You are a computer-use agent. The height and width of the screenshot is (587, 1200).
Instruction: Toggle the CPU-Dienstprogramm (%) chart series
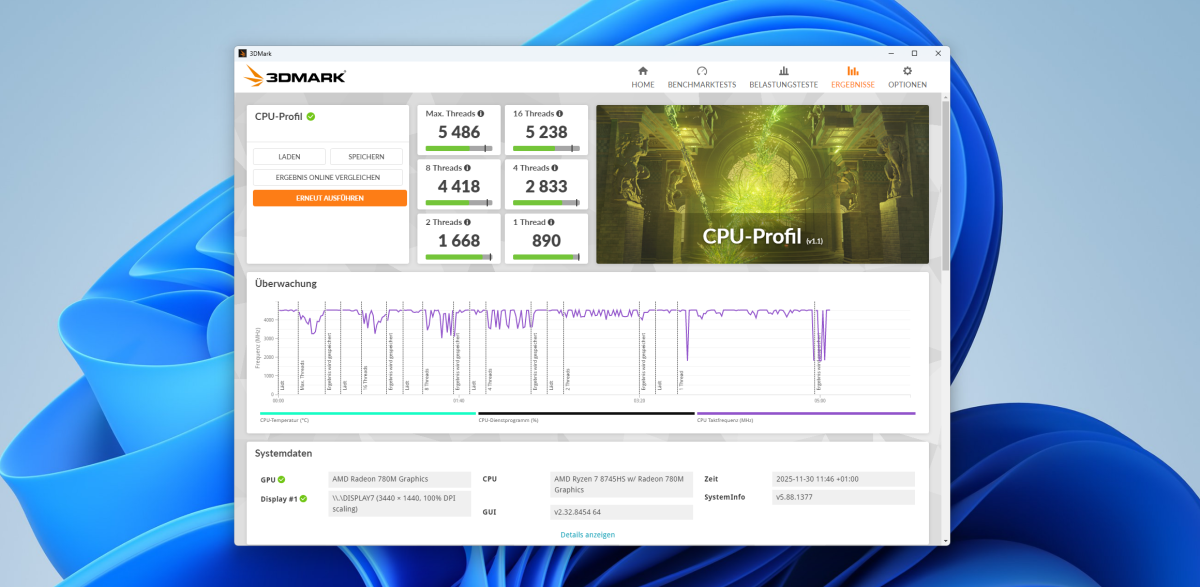pos(585,414)
